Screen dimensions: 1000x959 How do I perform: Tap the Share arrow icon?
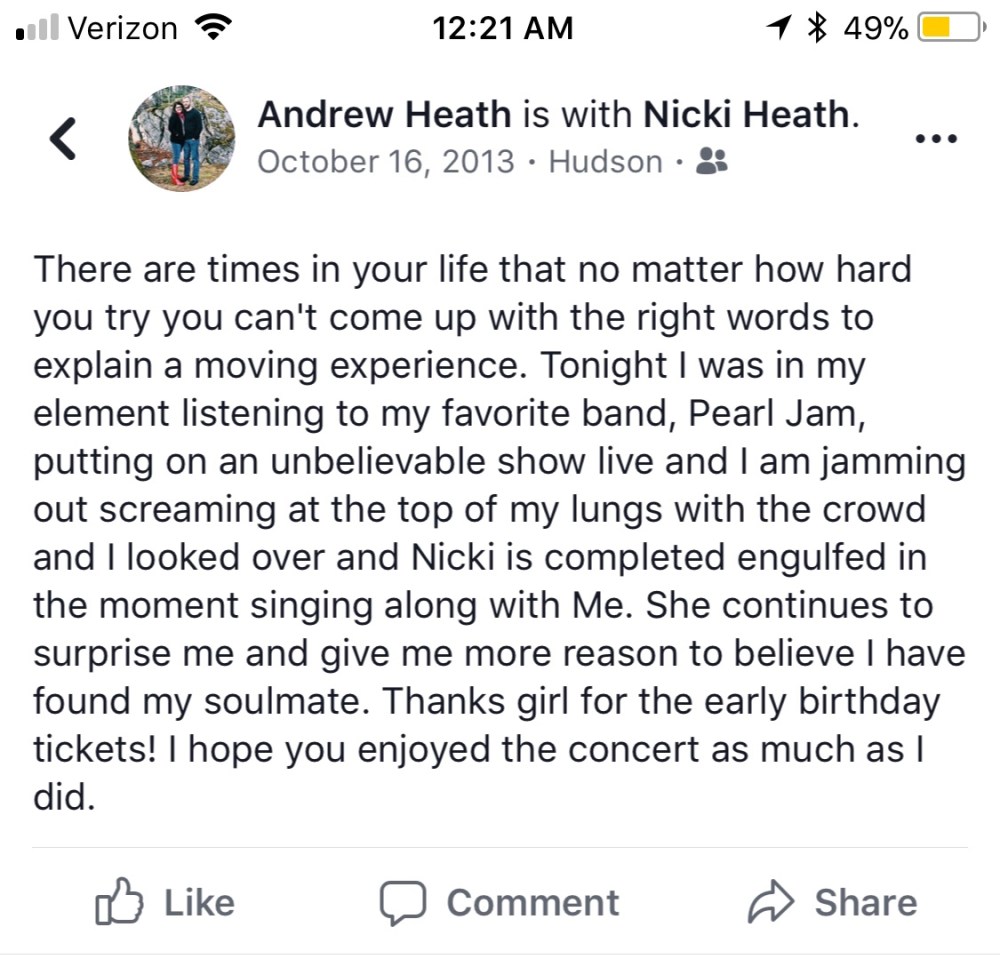(771, 904)
